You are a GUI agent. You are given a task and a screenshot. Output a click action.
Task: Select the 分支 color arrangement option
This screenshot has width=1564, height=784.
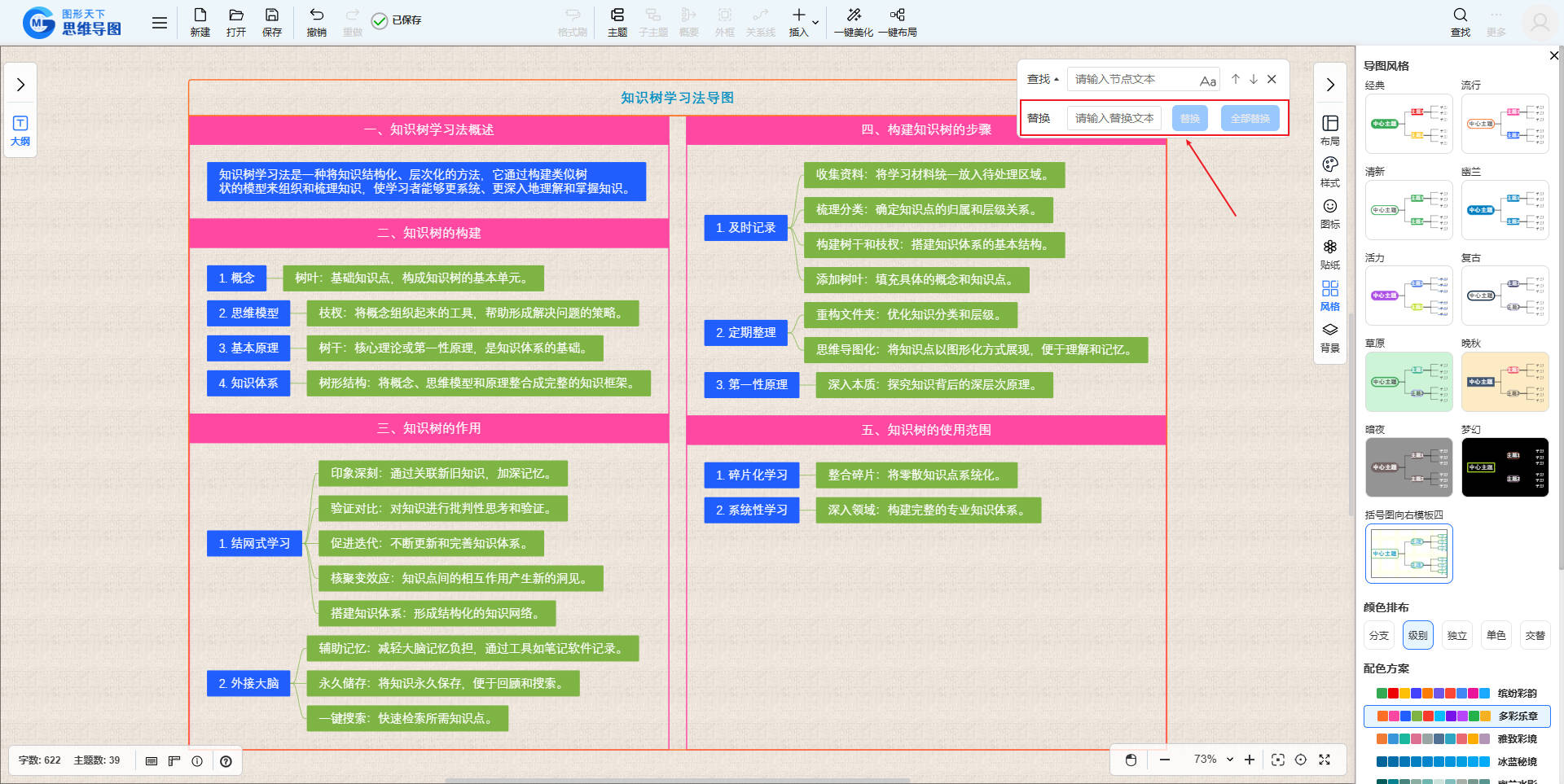(1378, 636)
